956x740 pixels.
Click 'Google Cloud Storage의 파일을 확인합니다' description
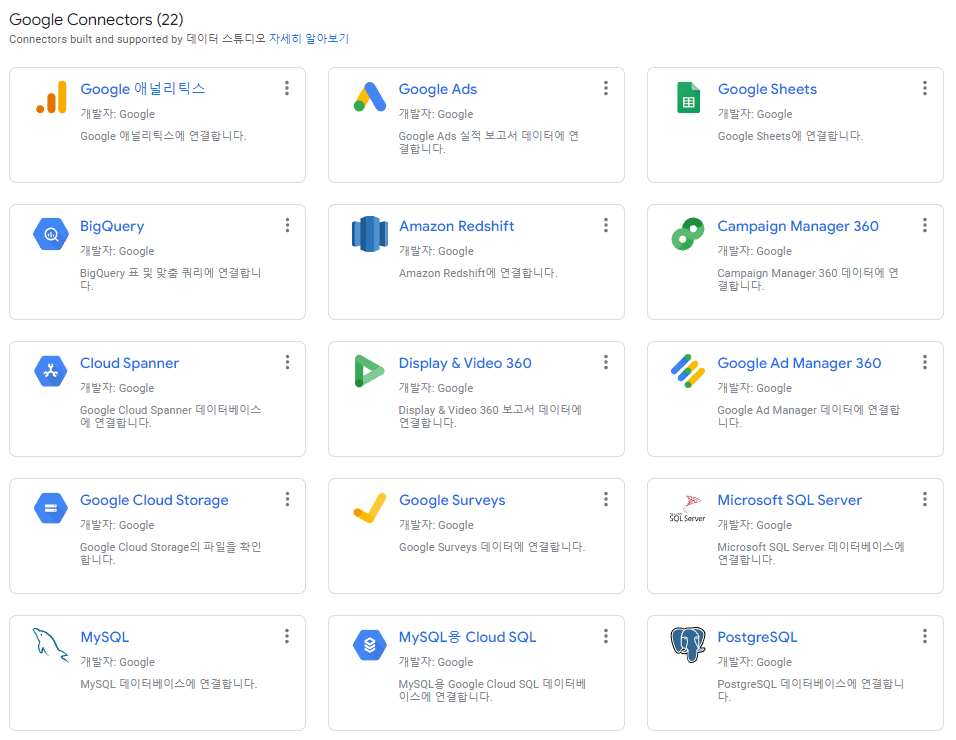(x=170, y=553)
